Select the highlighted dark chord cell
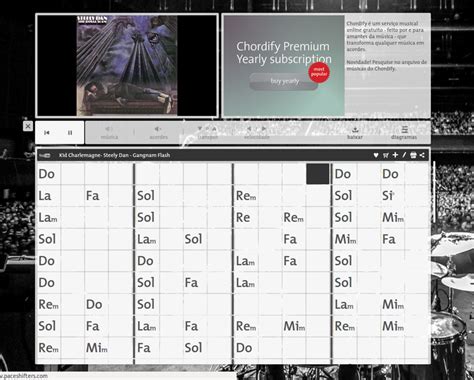 (318, 174)
